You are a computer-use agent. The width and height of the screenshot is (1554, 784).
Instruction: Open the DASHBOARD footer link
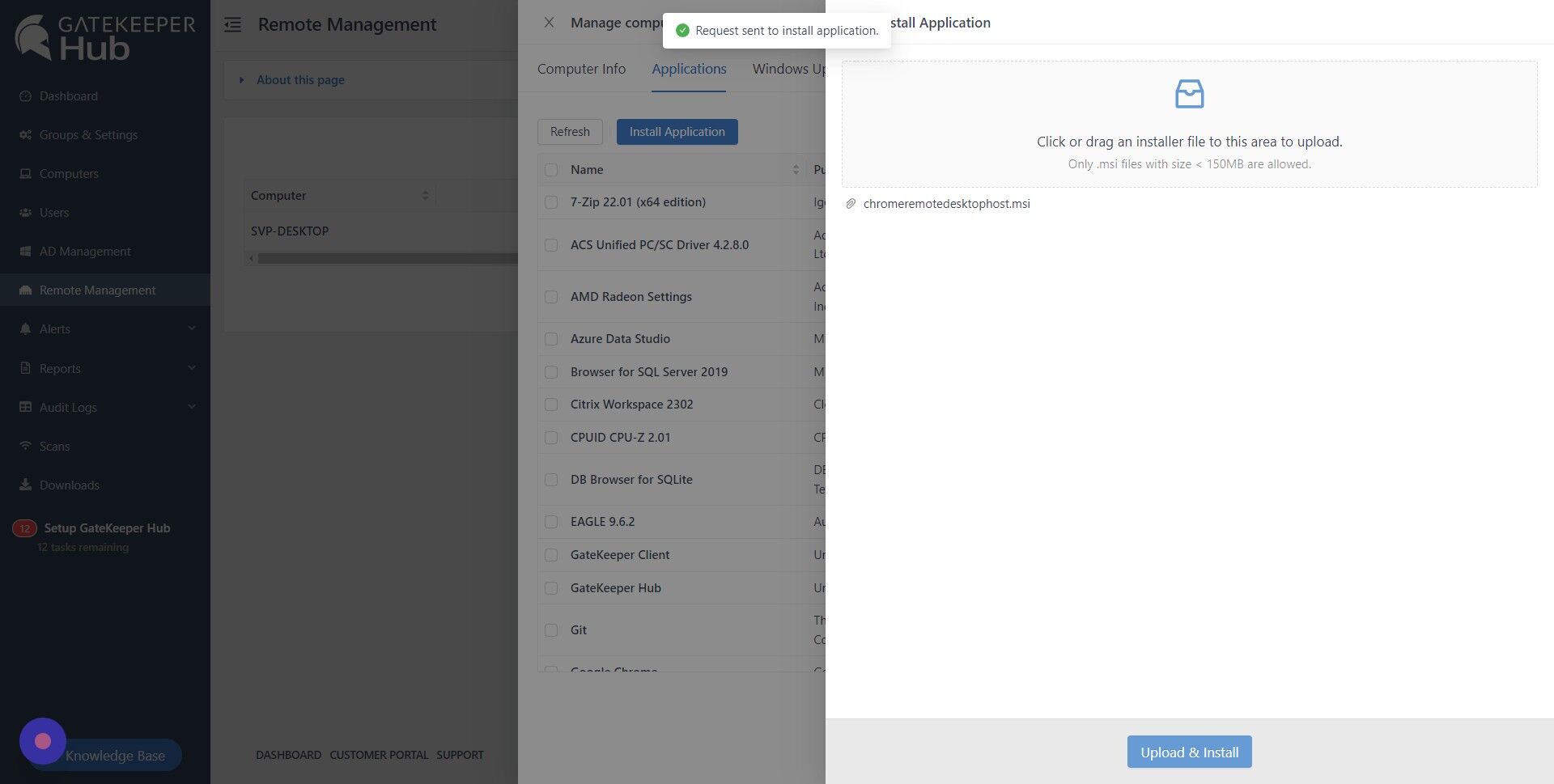pyautogui.click(x=288, y=755)
